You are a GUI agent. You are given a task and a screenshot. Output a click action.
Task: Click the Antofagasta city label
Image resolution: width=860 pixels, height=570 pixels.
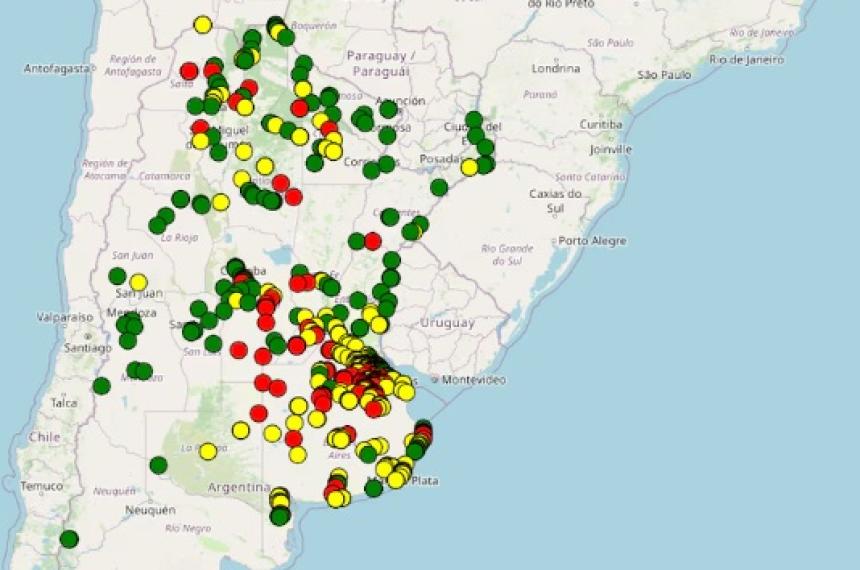pyautogui.click(x=56, y=69)
